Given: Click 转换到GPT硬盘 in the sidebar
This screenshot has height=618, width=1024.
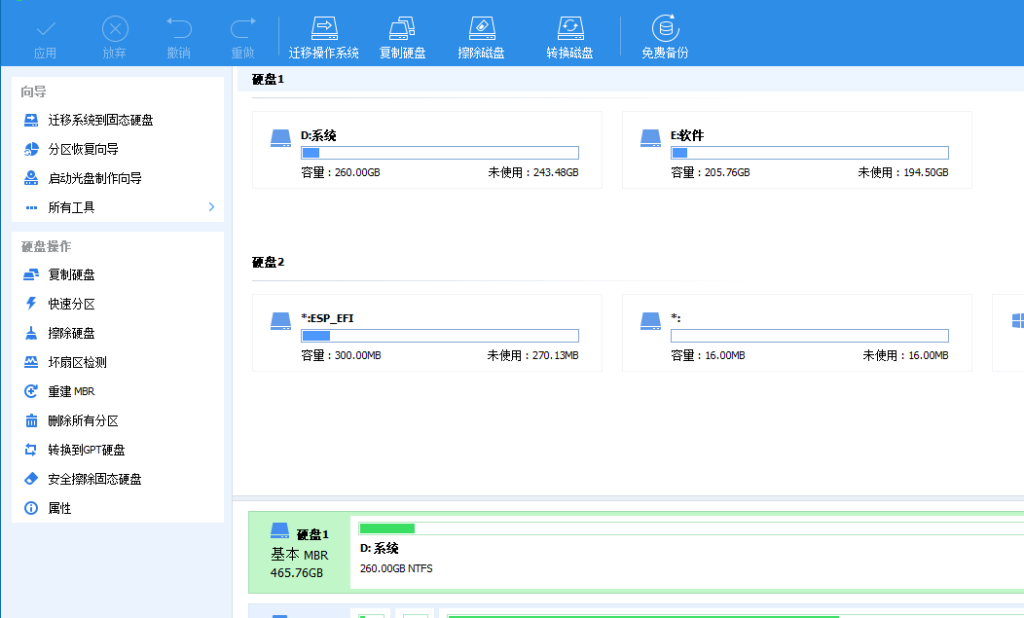Looking at the screenshot, I should [86, 450].
